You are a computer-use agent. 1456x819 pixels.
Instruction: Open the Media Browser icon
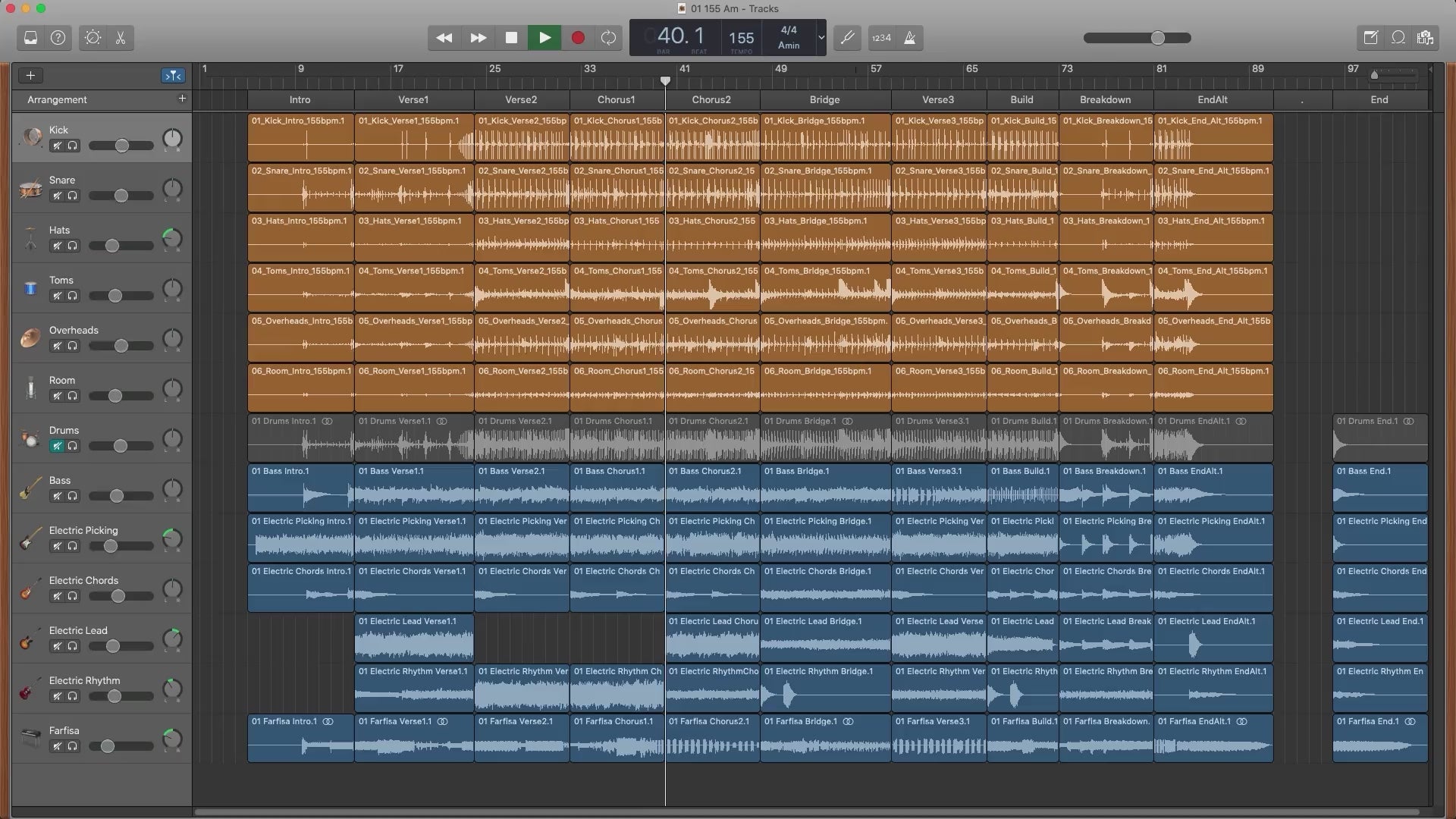(1425, 38)
